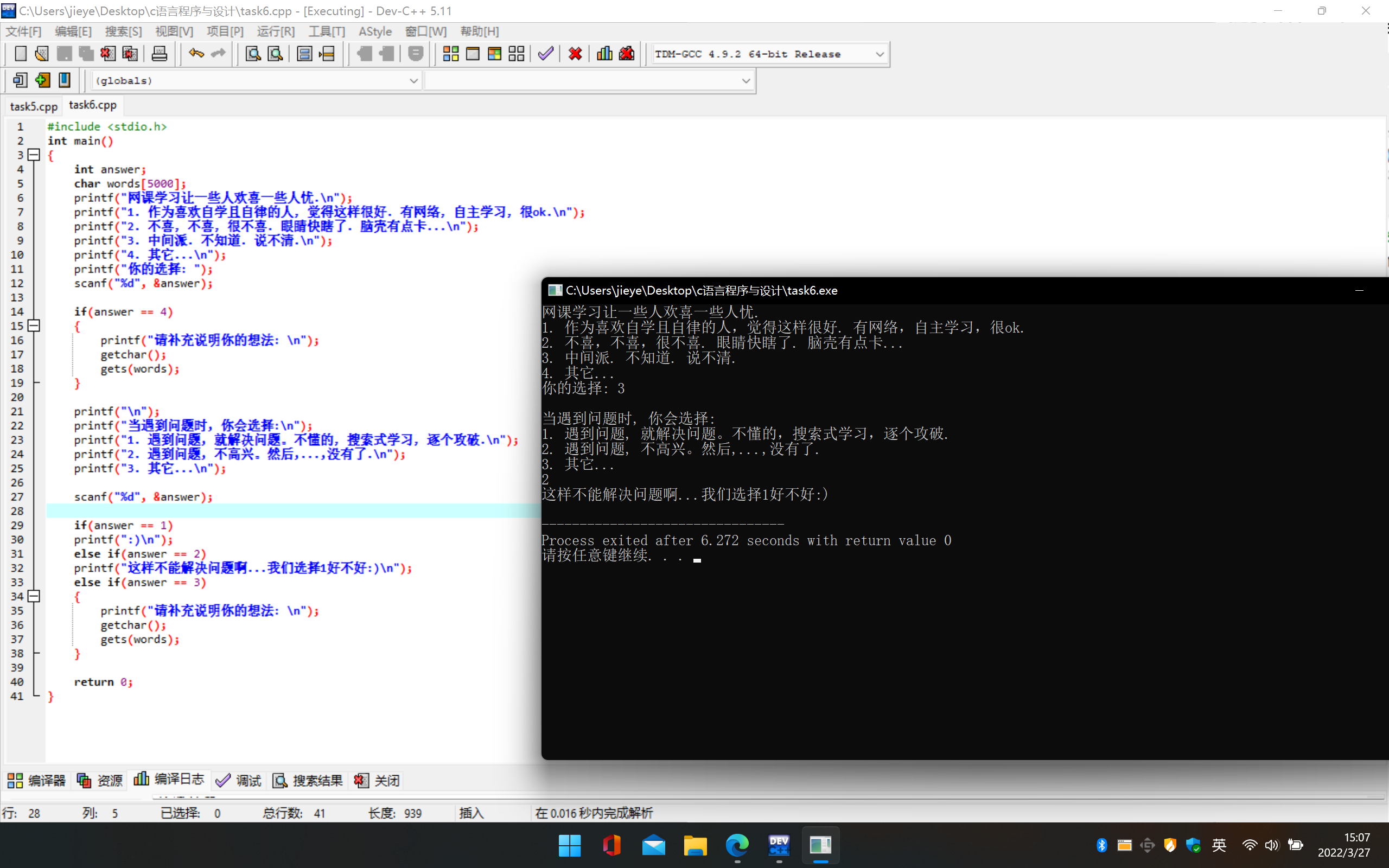The image size is (1389, 868).
Task: Collapse the fold box at line 15
Action: click(x=34, y=325)
